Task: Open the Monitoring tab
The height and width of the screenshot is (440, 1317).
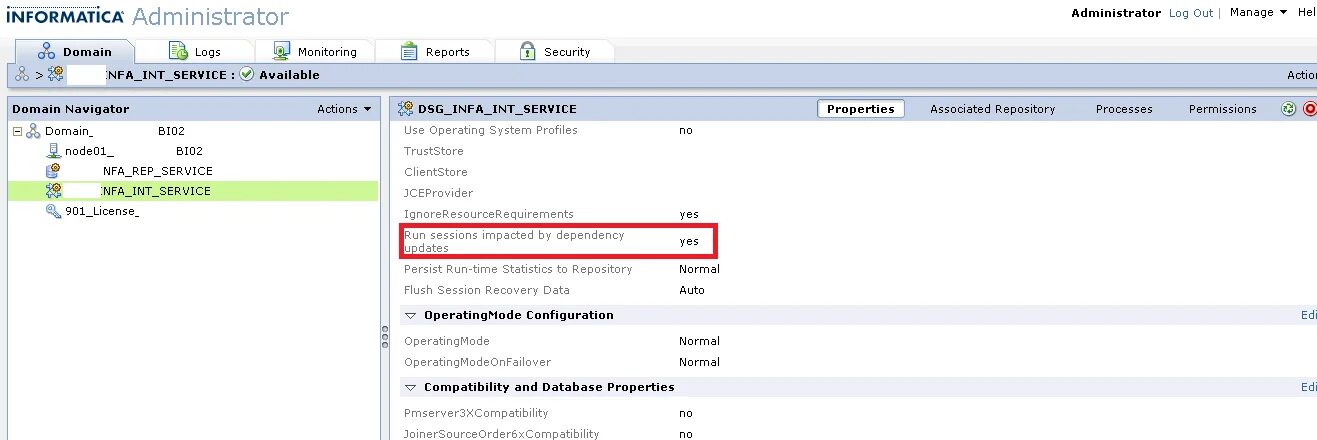Action: (314, 51)
